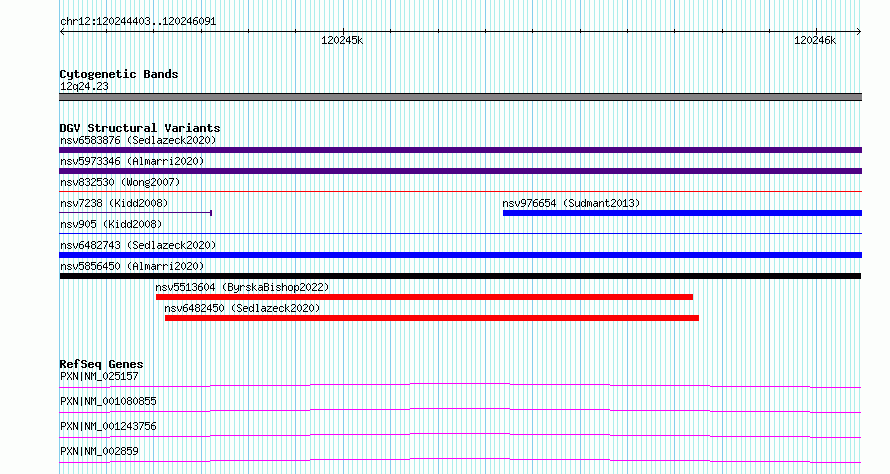Click the chr12:120244403..120246091 coordinate label
890x474 pixels.
[x=138, y=22]
